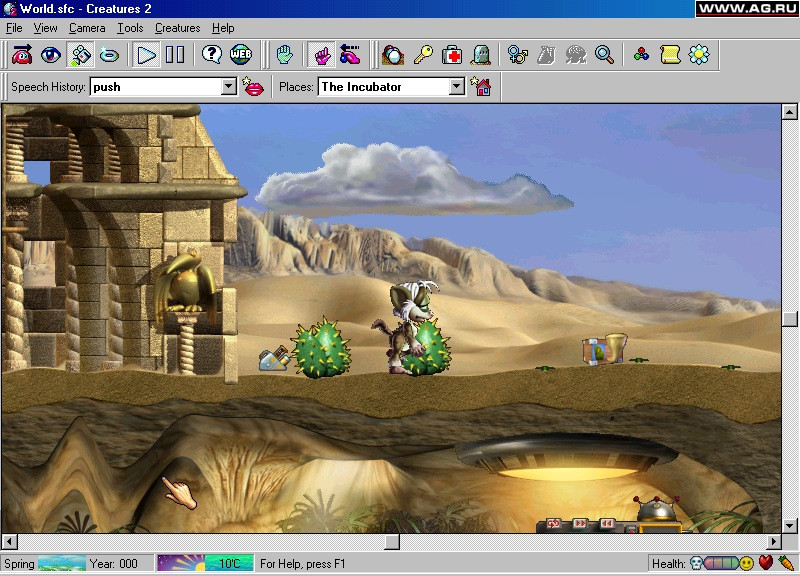Click the Pause bars button
800x576 pixels.
[175, 55]
